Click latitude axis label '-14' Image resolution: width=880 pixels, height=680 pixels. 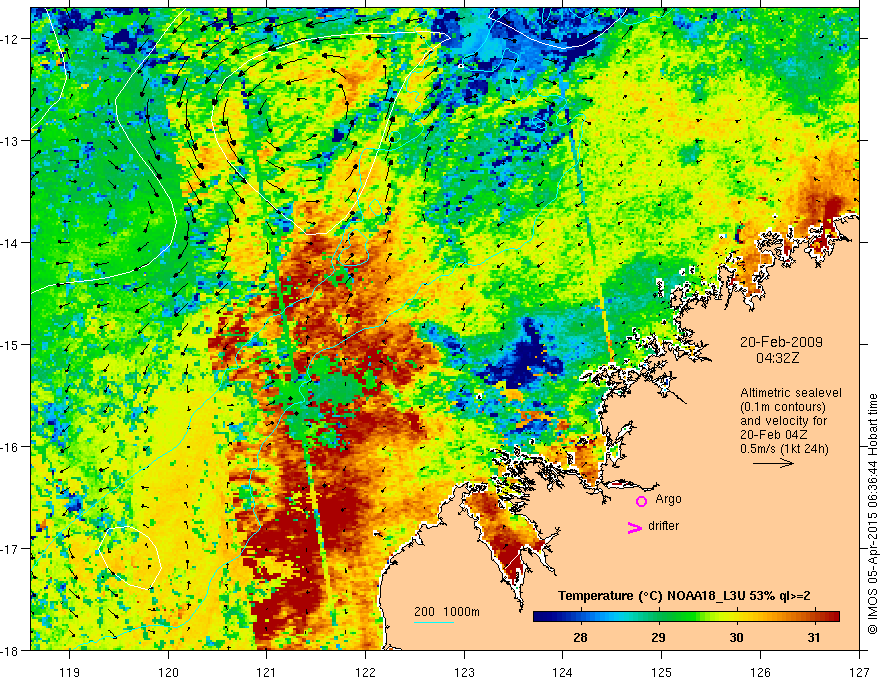pyautogui.click(x=10, y=243)
